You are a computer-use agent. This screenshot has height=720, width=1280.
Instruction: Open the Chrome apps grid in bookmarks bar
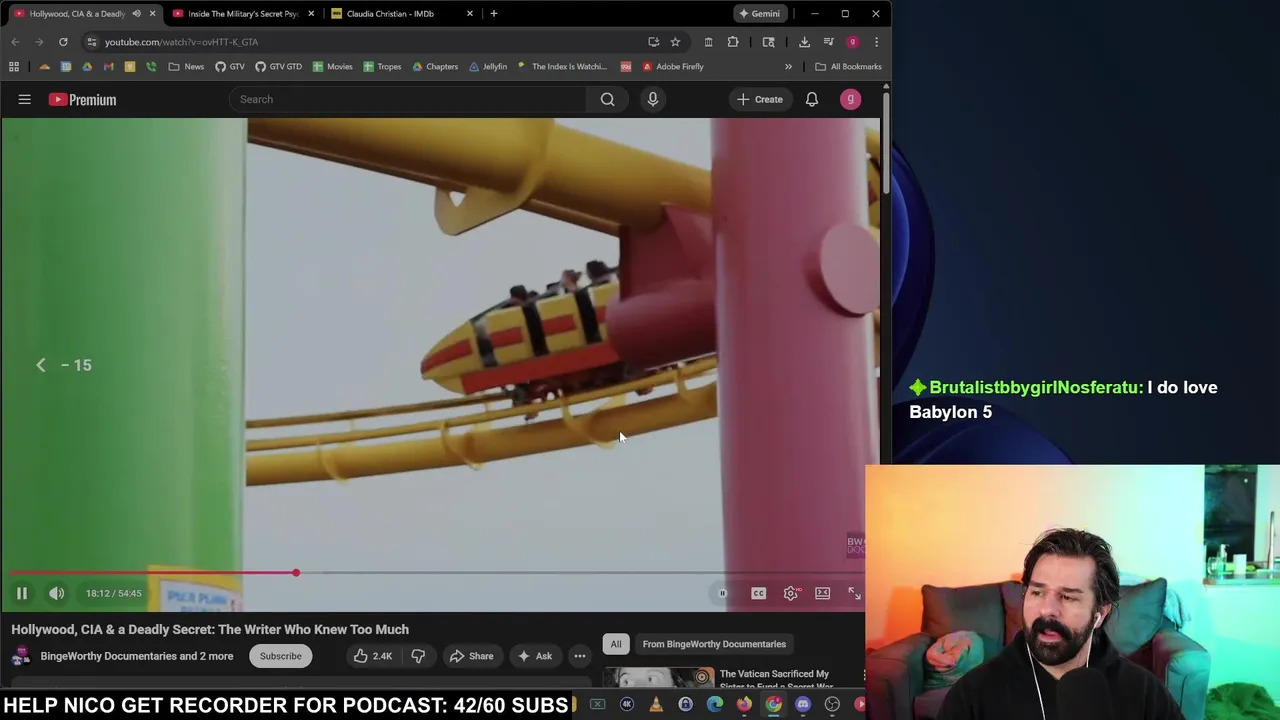click(14, 67)
